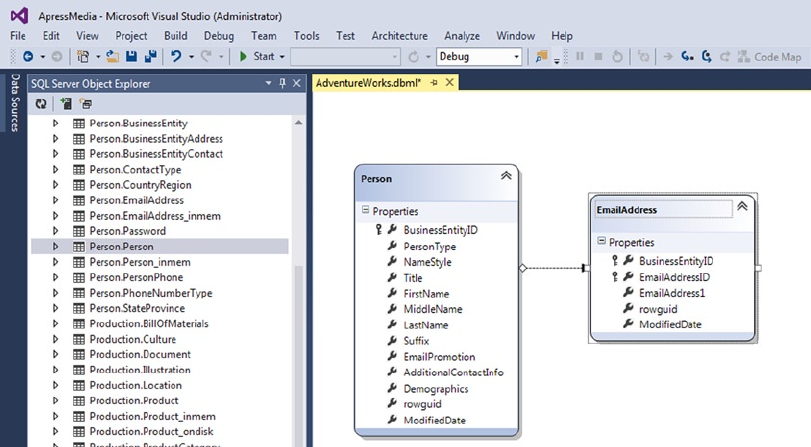
Task: Click the Open File folder icon
Action: [x=112, y=56]
